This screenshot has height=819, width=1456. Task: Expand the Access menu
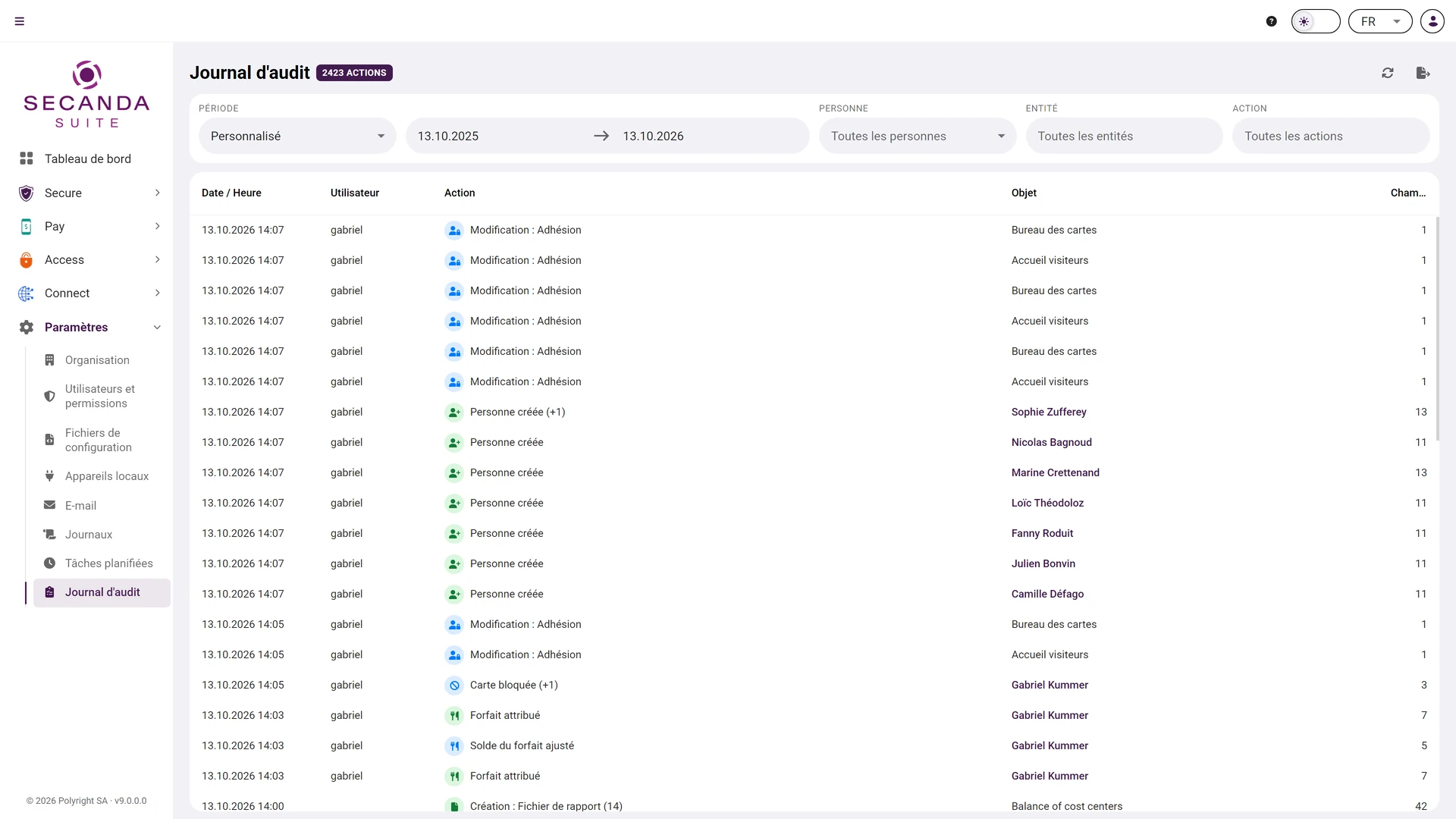91,259
